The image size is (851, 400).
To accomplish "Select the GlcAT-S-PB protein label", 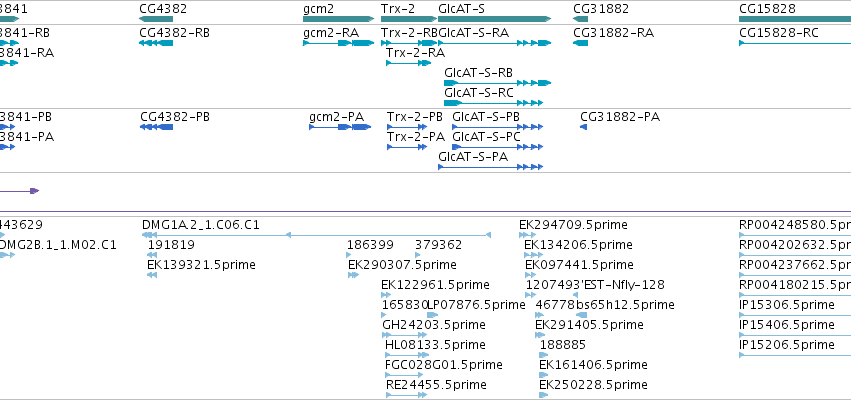I will (x=486, y=117).
